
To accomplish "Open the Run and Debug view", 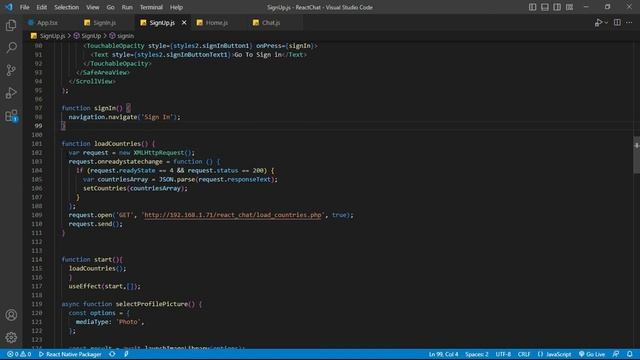I will 11,93.
